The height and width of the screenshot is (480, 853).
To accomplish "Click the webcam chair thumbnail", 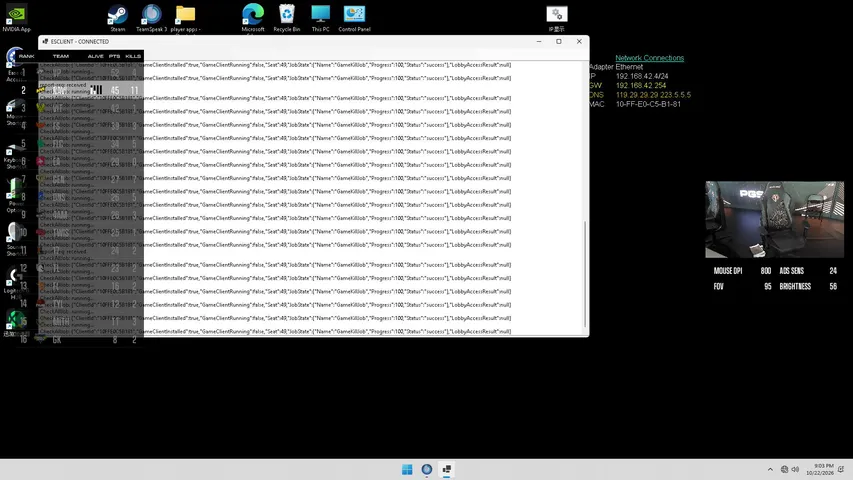I will click(x=774, y=219).
